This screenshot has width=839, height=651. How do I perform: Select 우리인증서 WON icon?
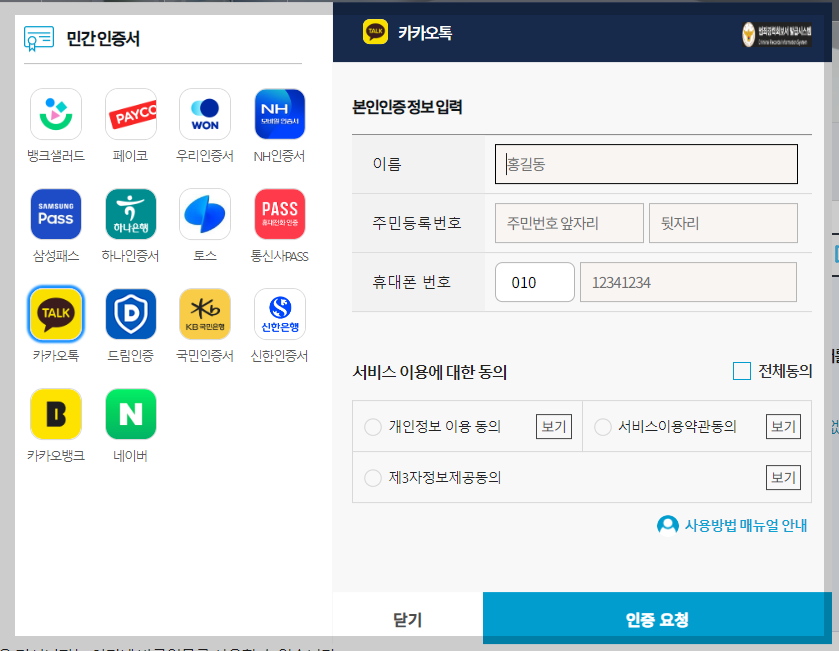coord(205,114)
